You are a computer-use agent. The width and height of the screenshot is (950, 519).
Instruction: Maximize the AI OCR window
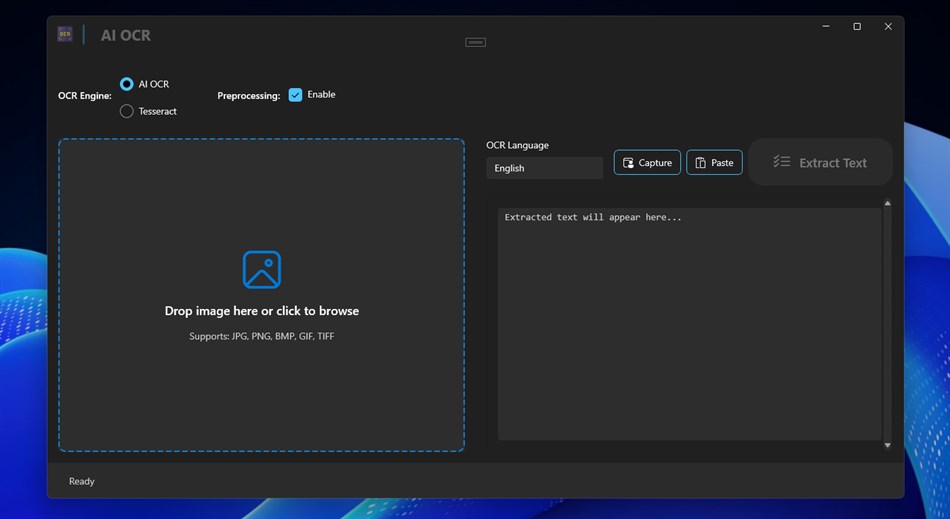(857, 27)
